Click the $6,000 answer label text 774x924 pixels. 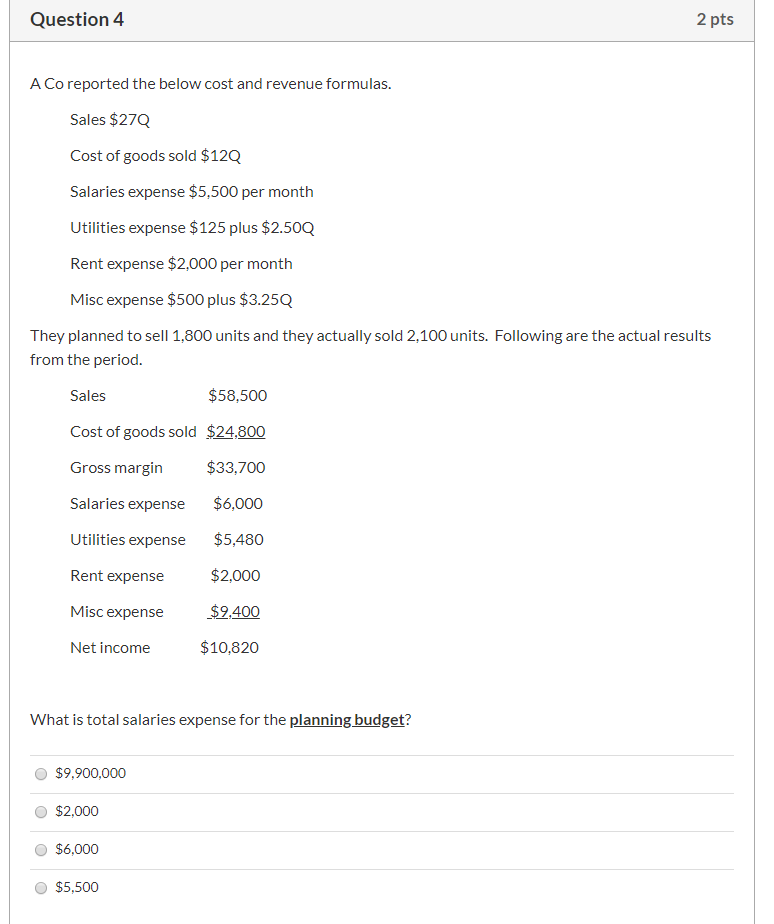click(77, 849)
